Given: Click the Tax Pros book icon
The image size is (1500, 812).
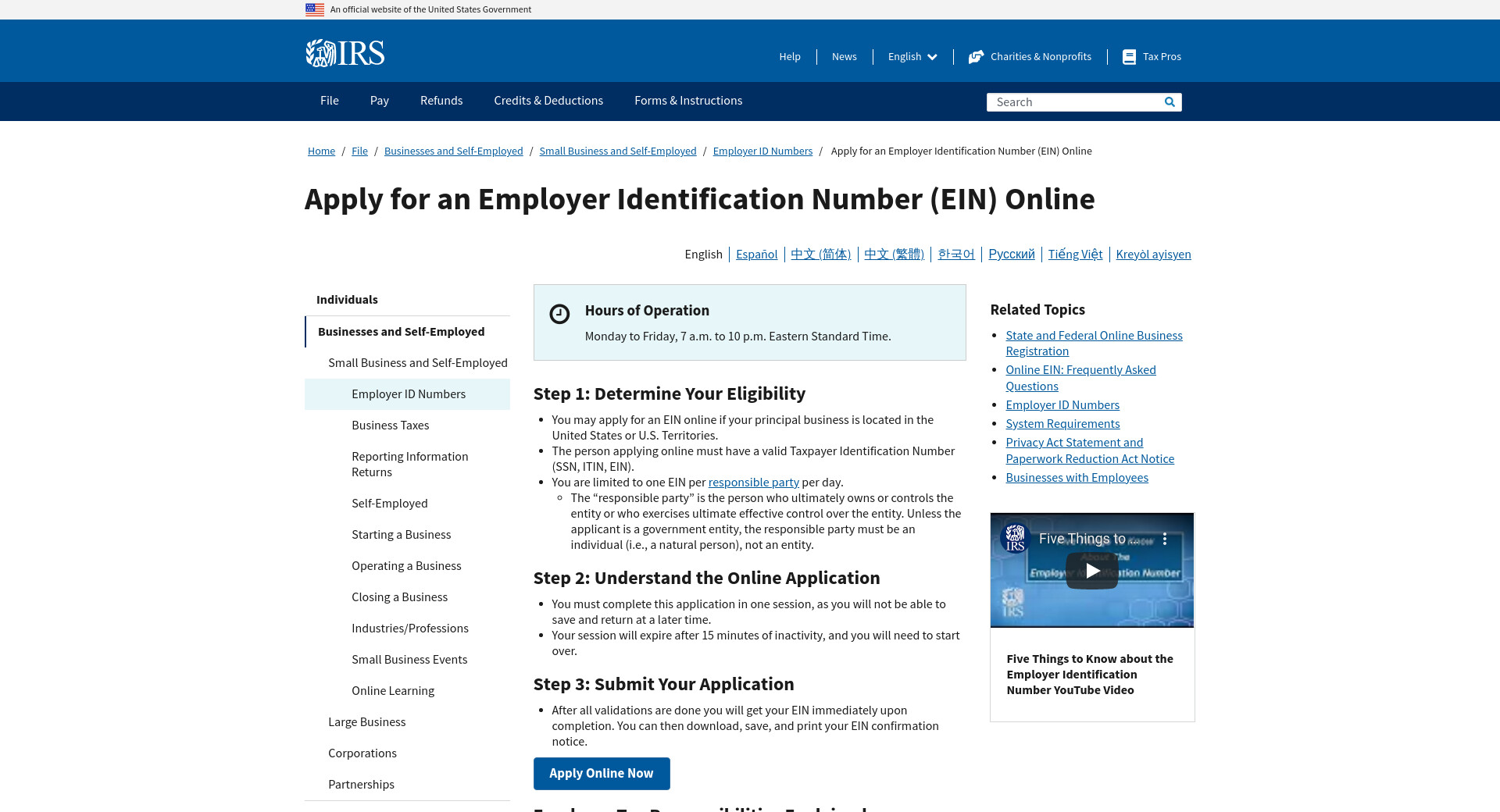Looking at the screenshot, I should pos(1129,57).
